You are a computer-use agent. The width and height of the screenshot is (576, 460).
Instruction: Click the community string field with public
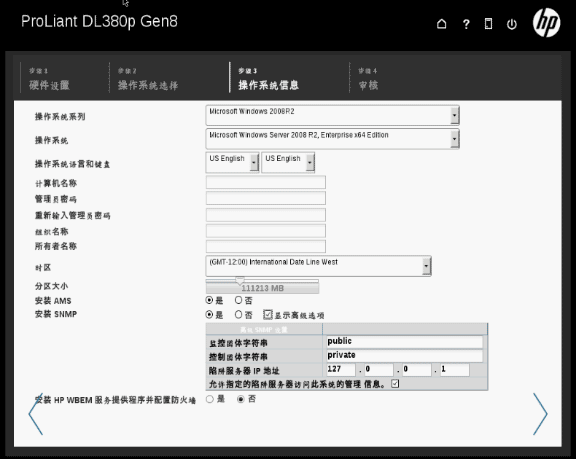coord(404,342)
